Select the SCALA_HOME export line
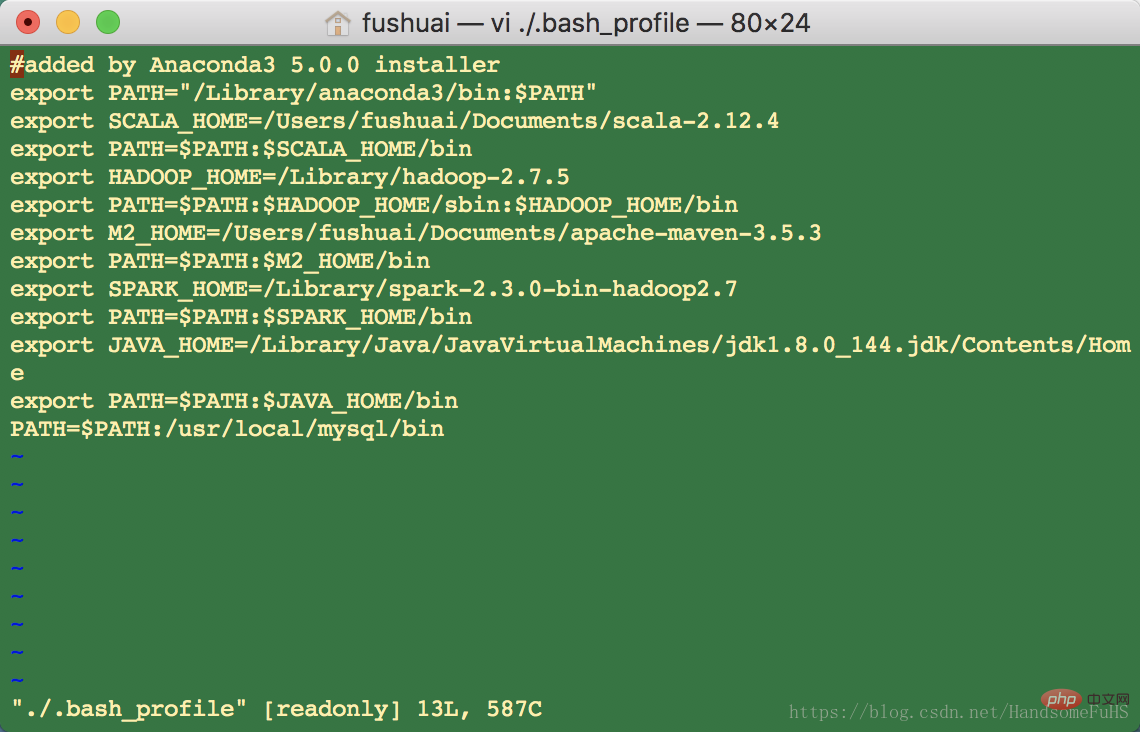Screen dimensions: 1140x732 click(x=395, y=121)
